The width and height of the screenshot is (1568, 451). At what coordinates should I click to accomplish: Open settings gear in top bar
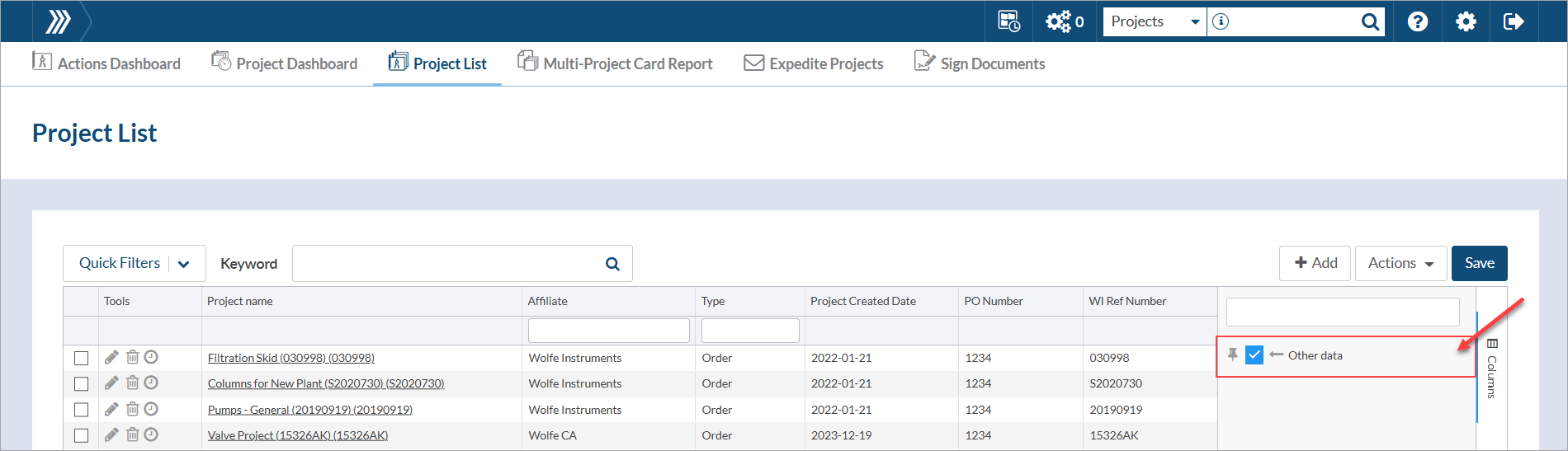pyautogui.click(x=1466, y=21)
